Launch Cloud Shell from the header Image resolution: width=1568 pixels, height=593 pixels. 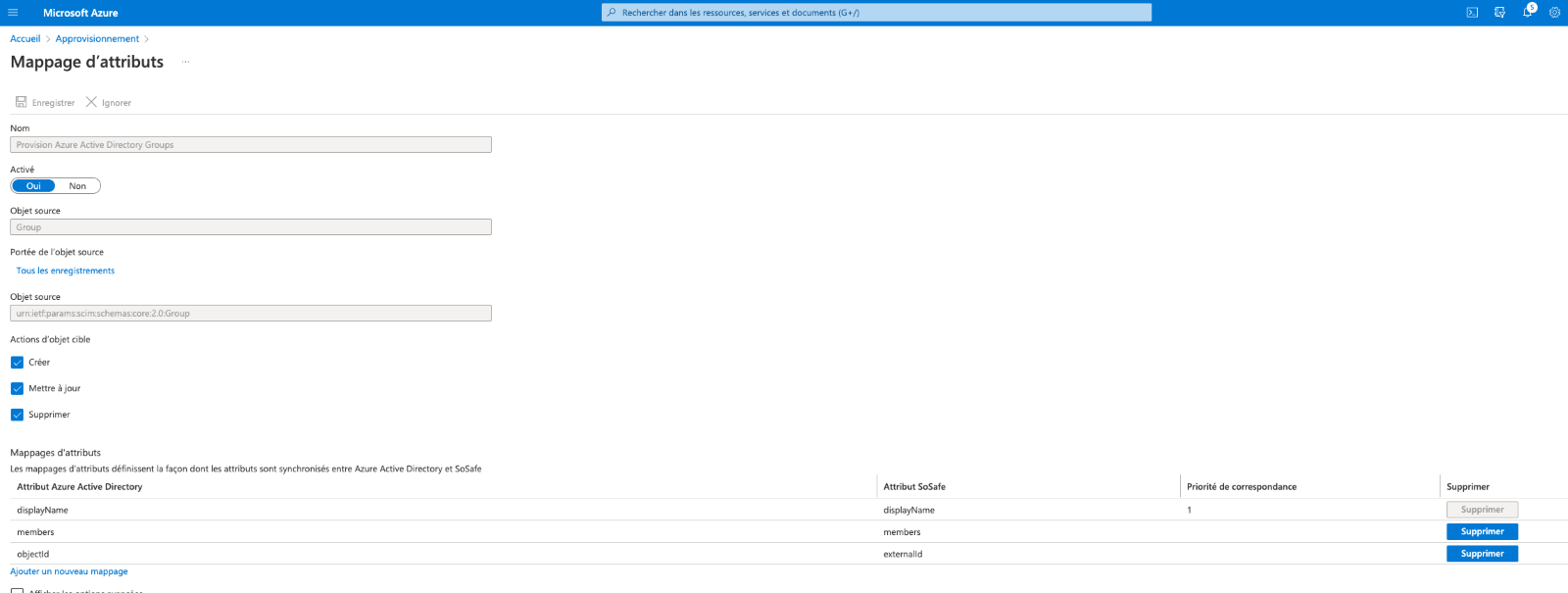[x=1472, y=13]
